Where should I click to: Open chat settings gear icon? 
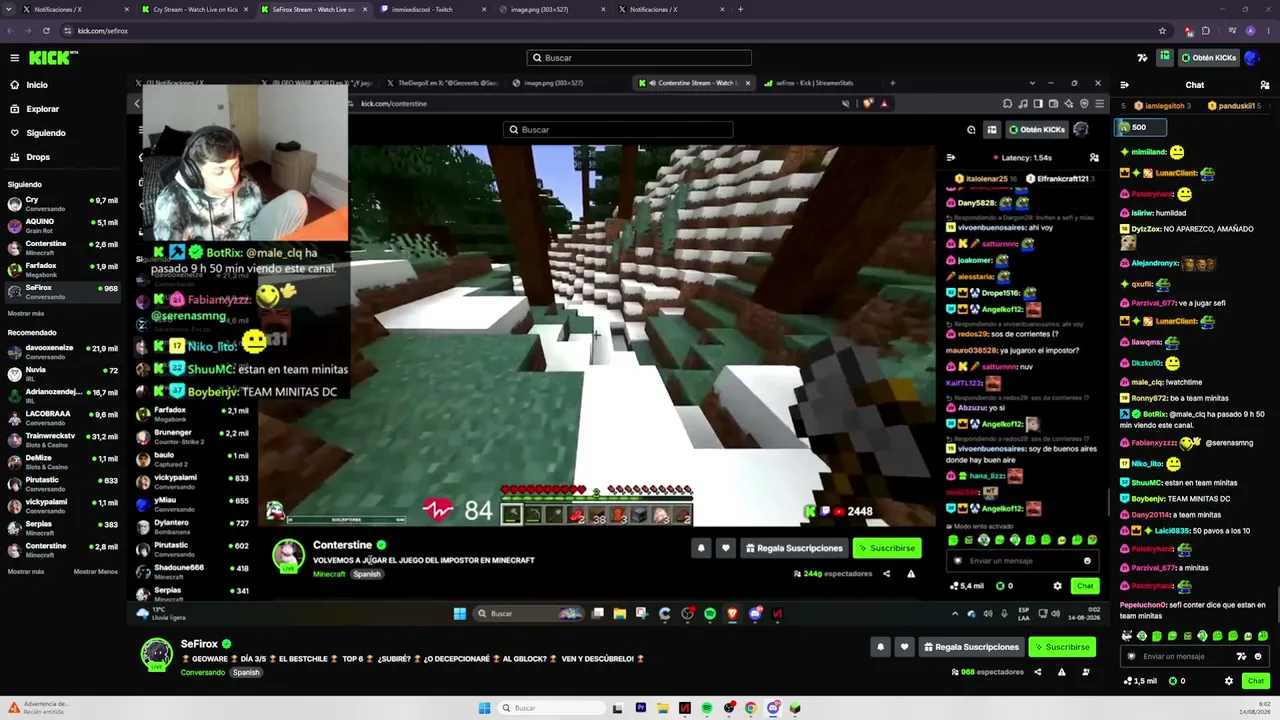tap(1229, 681)
